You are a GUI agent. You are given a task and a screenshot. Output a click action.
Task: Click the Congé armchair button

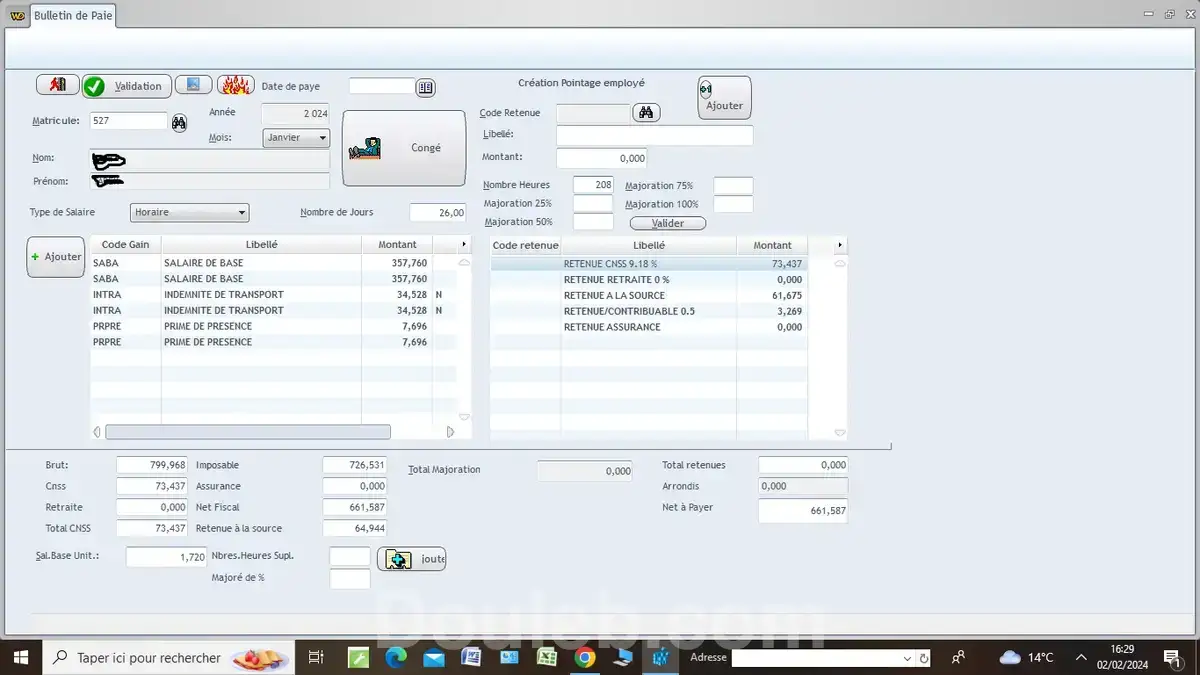click(404, 148)
